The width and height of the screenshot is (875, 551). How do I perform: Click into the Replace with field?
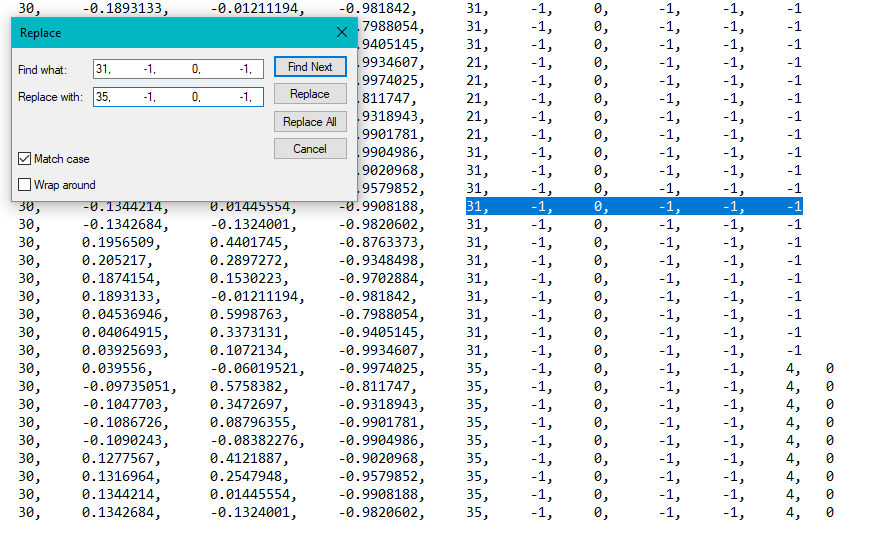[178, 97]
